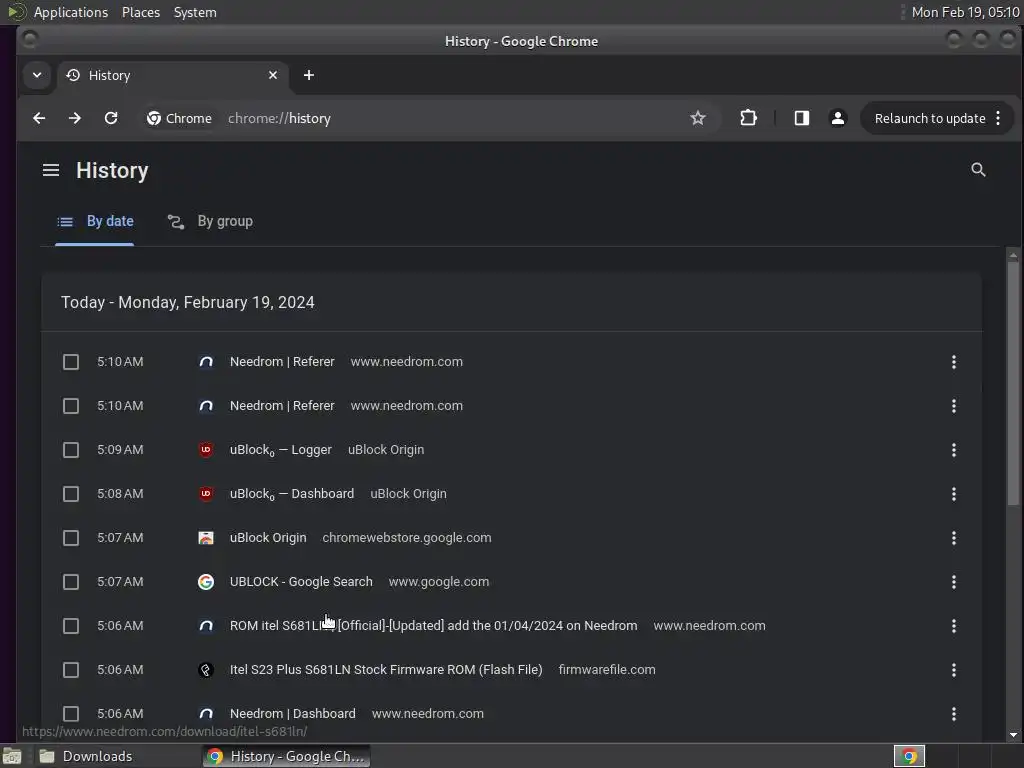Click the scrollbar down arrow

pos(1013,735)
